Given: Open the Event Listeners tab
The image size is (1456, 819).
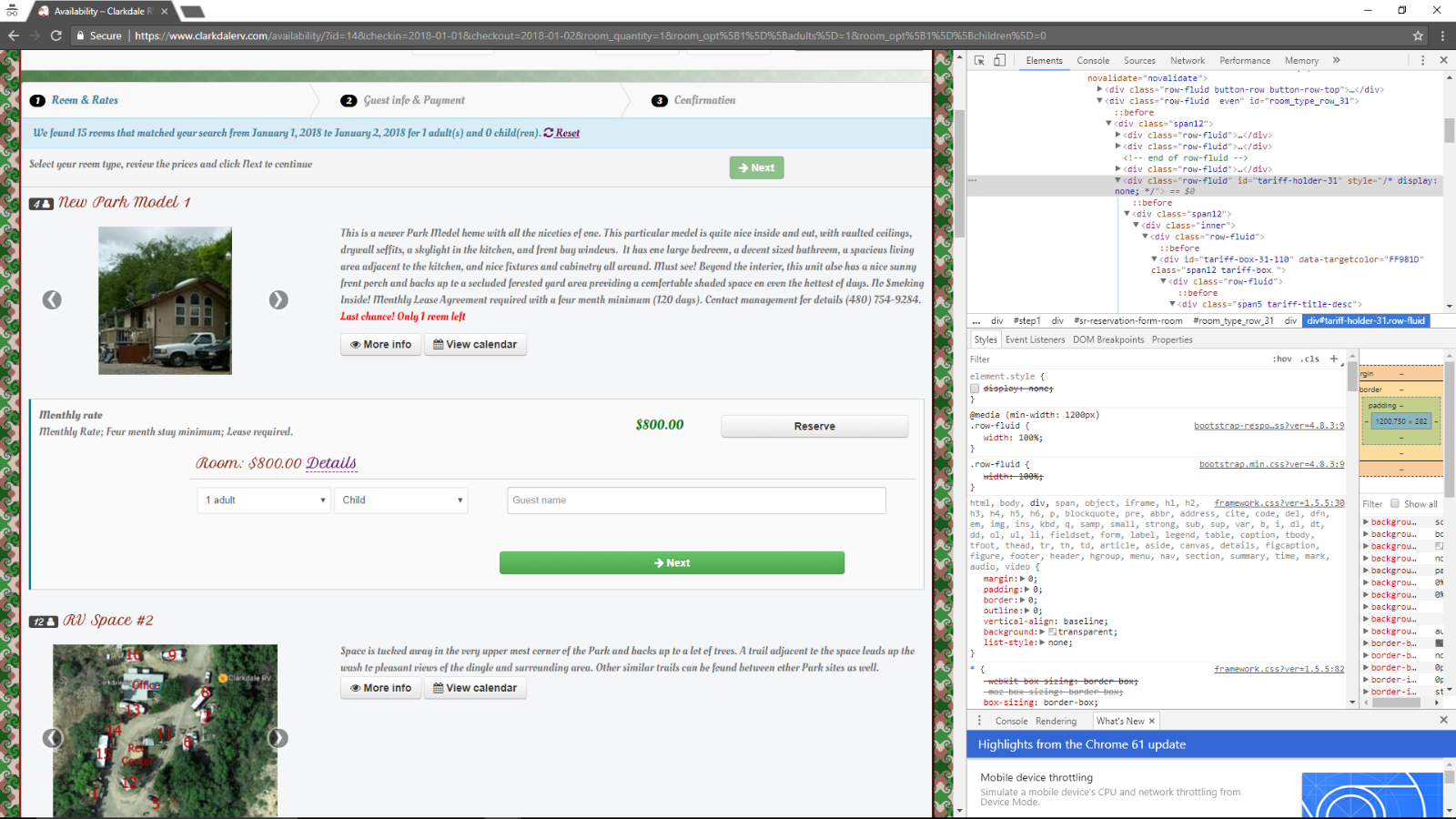Looking at the screenshot, I should 1035,339.
